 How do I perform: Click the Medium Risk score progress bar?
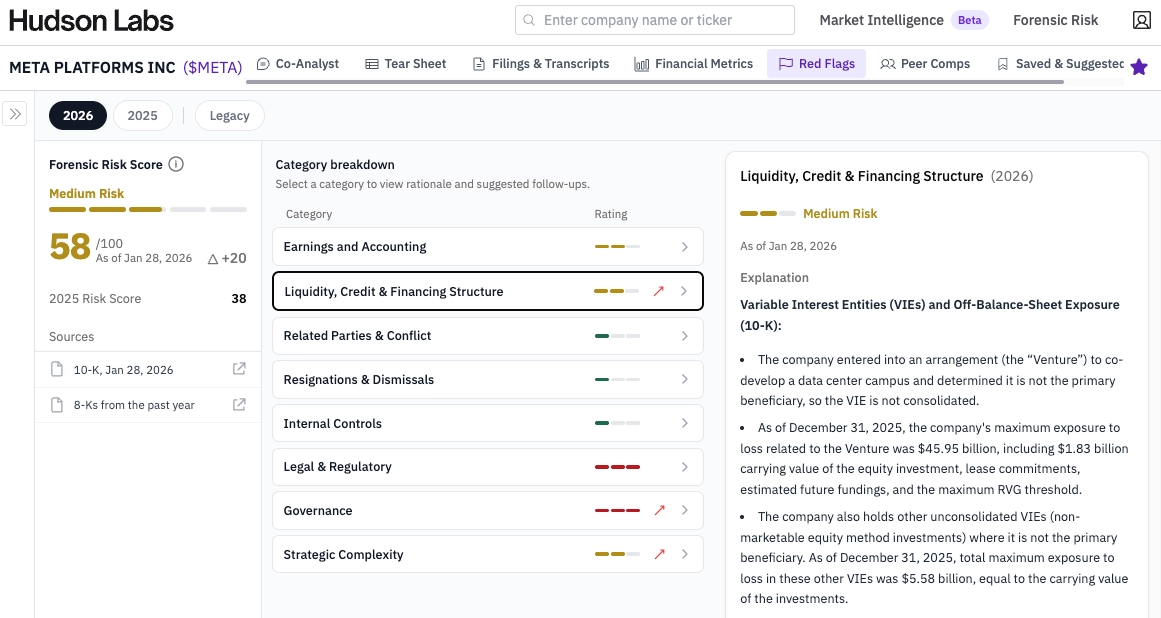pyautogui.click(x=147, y=209)
